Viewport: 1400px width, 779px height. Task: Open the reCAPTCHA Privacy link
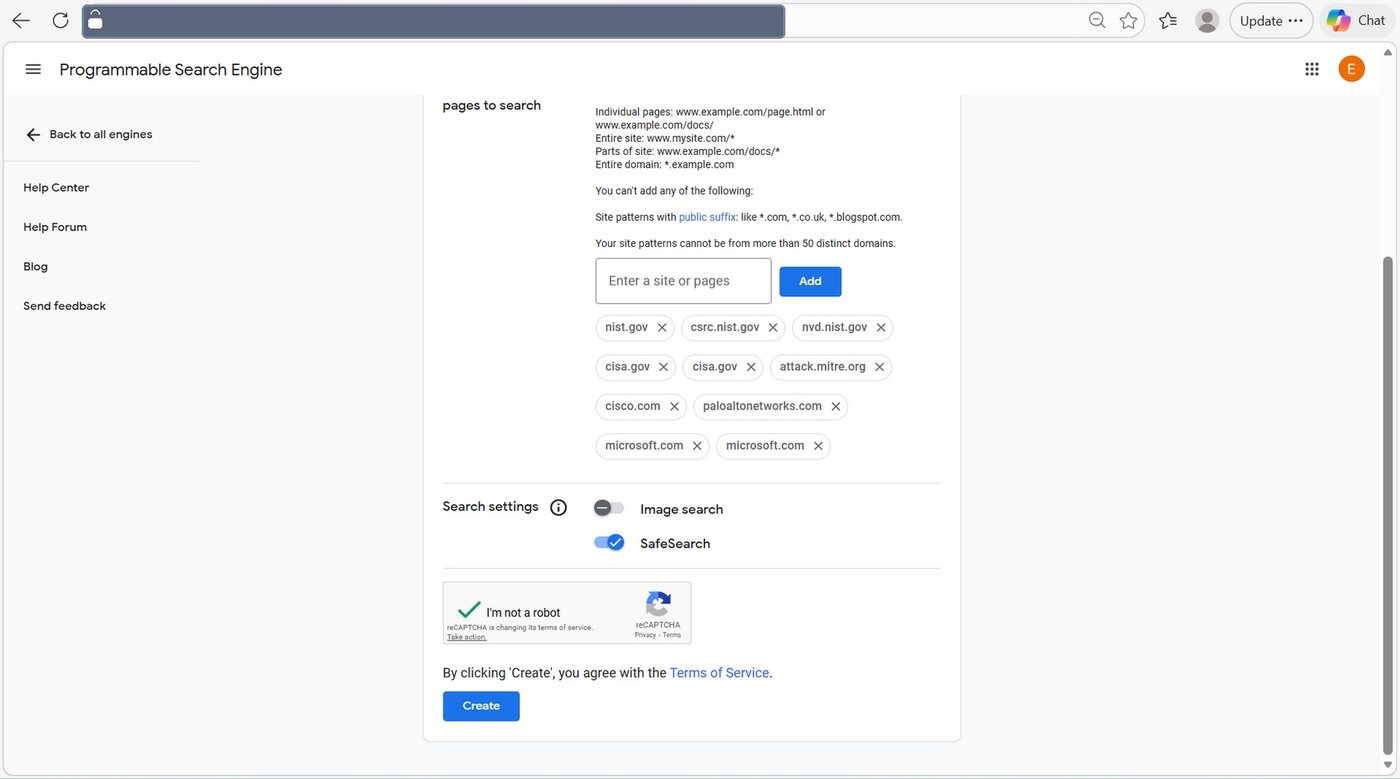pos(645,635)
